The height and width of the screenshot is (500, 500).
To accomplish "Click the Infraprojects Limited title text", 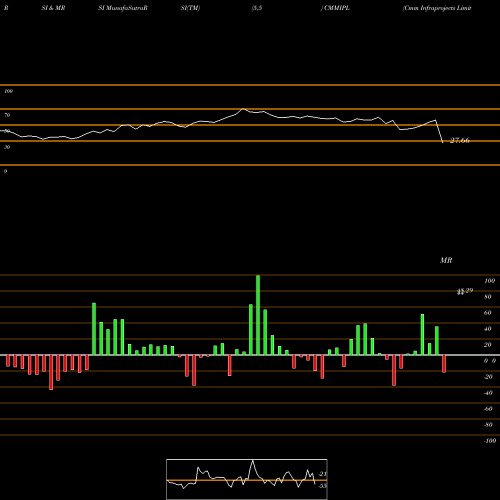I will (x=446, y=8).
